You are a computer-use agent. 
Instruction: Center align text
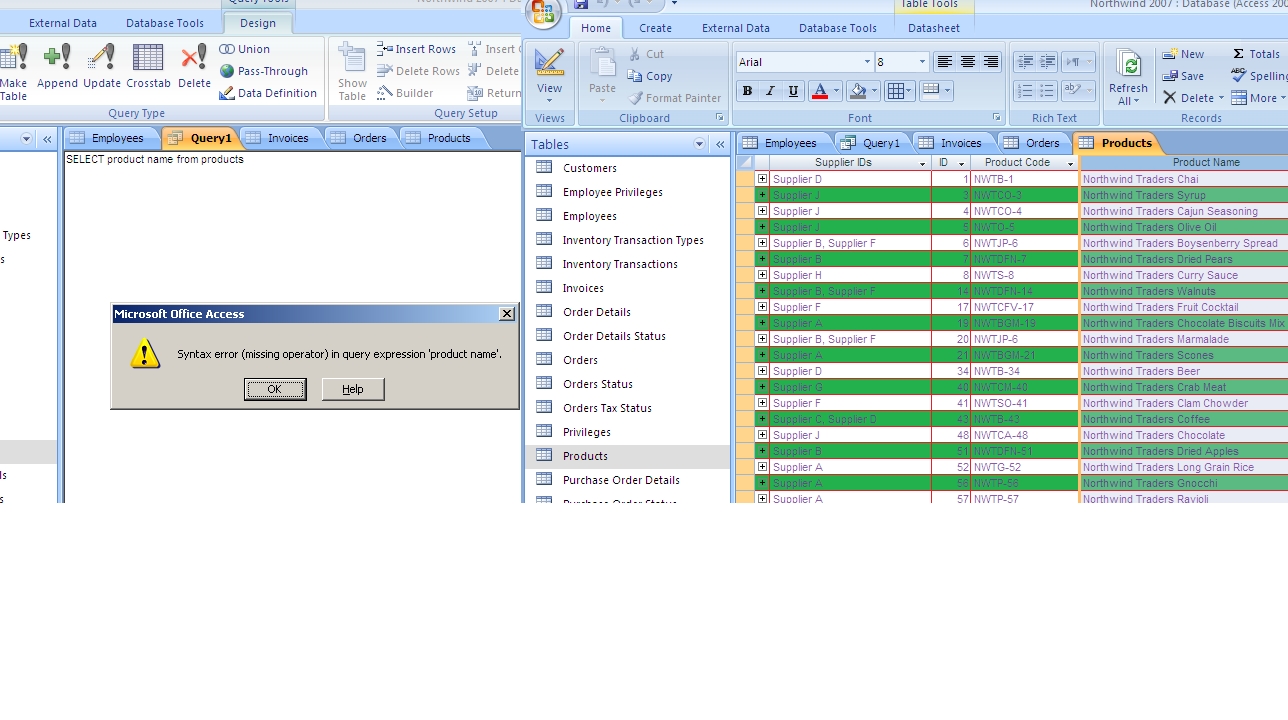click(967, 62)
